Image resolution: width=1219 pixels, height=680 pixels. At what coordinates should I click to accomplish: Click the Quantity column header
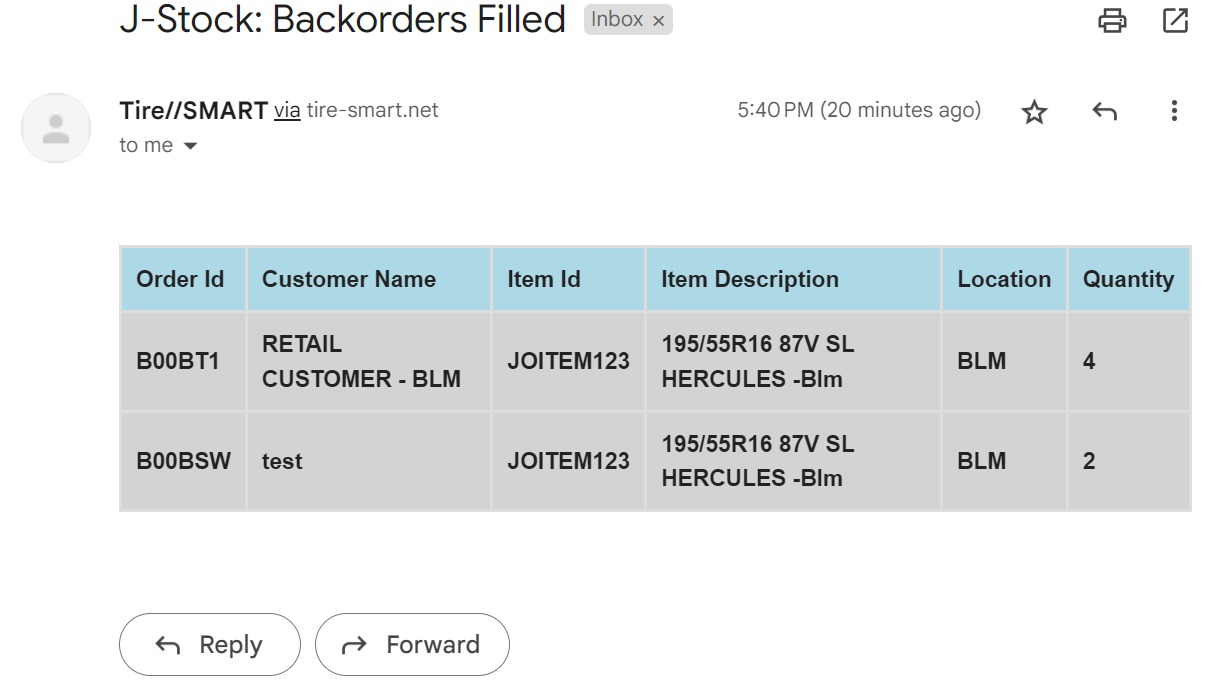click(1128, 279)
